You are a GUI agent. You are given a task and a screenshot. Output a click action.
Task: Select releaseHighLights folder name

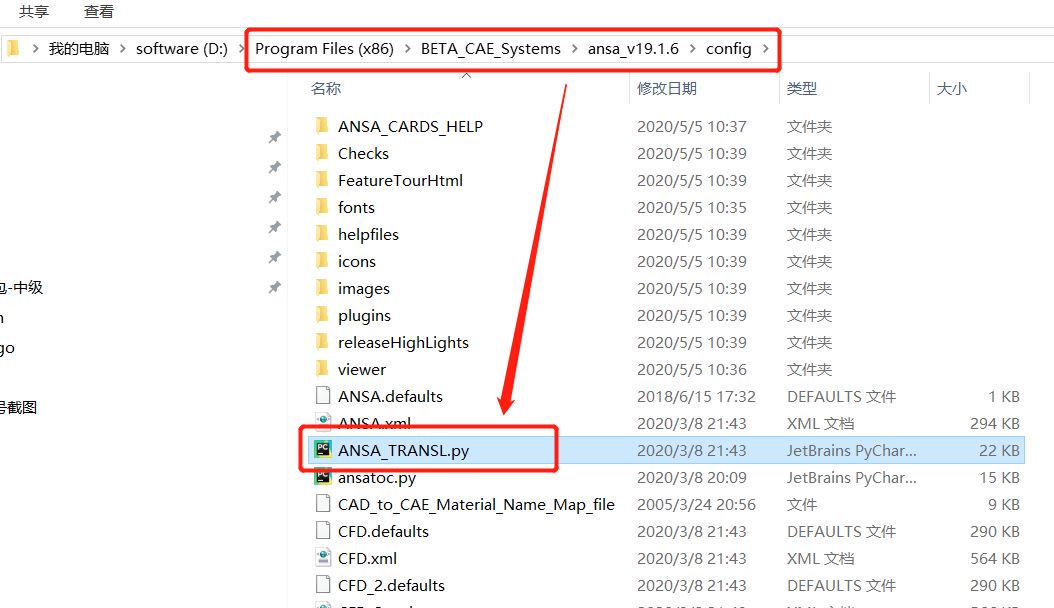403,343
